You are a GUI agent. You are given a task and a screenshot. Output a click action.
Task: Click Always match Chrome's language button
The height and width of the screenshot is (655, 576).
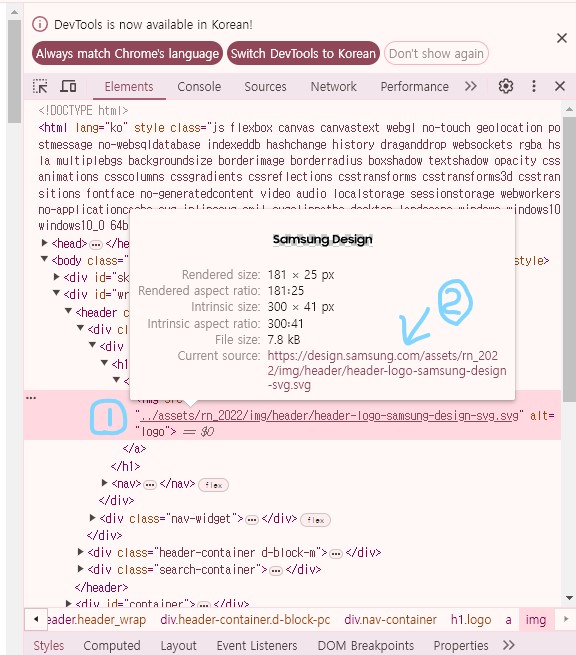pos(127,53)
